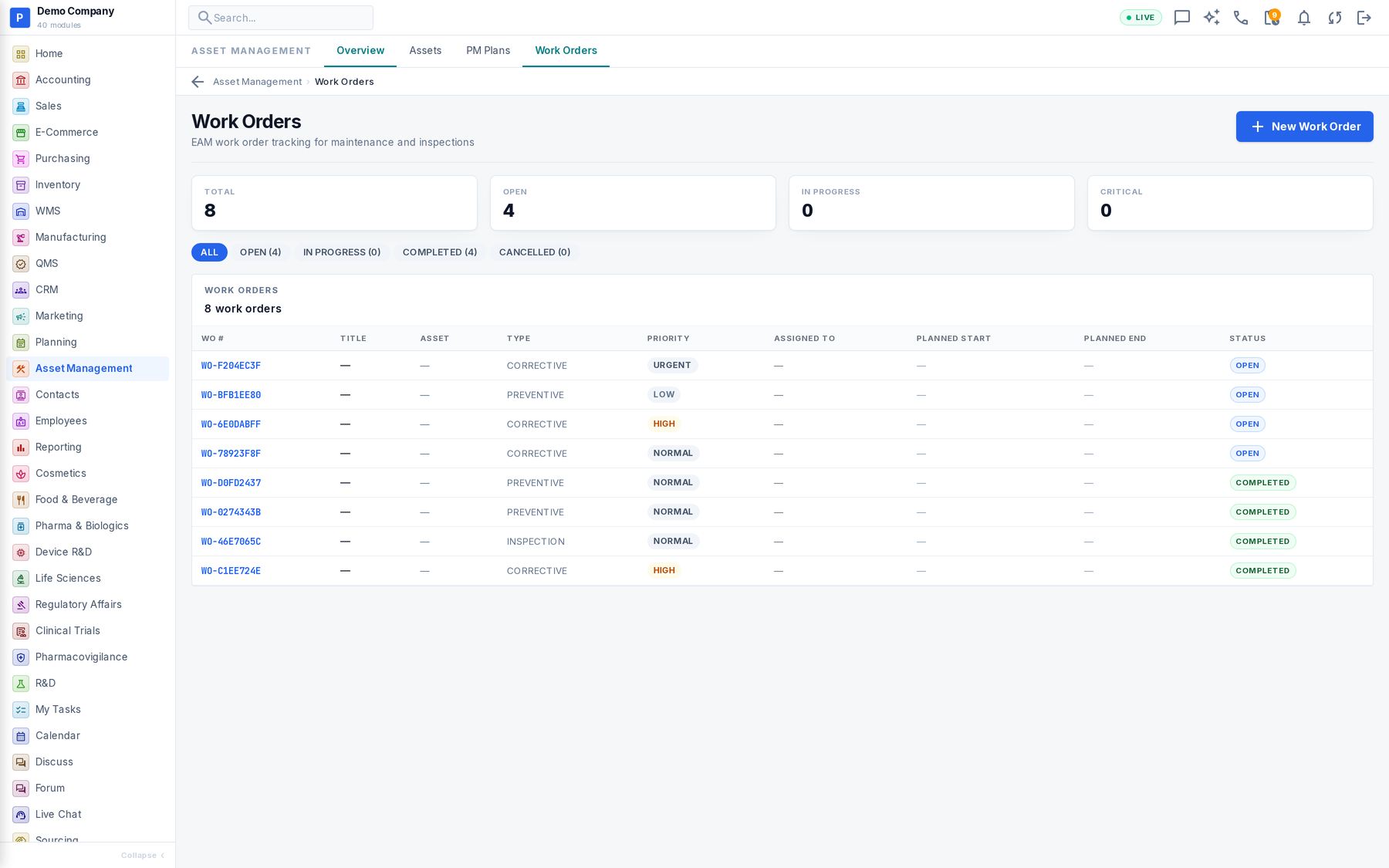1389x868 pixels.
Task: Click the Marketing megaphone icon
Action: coord(21,316)
